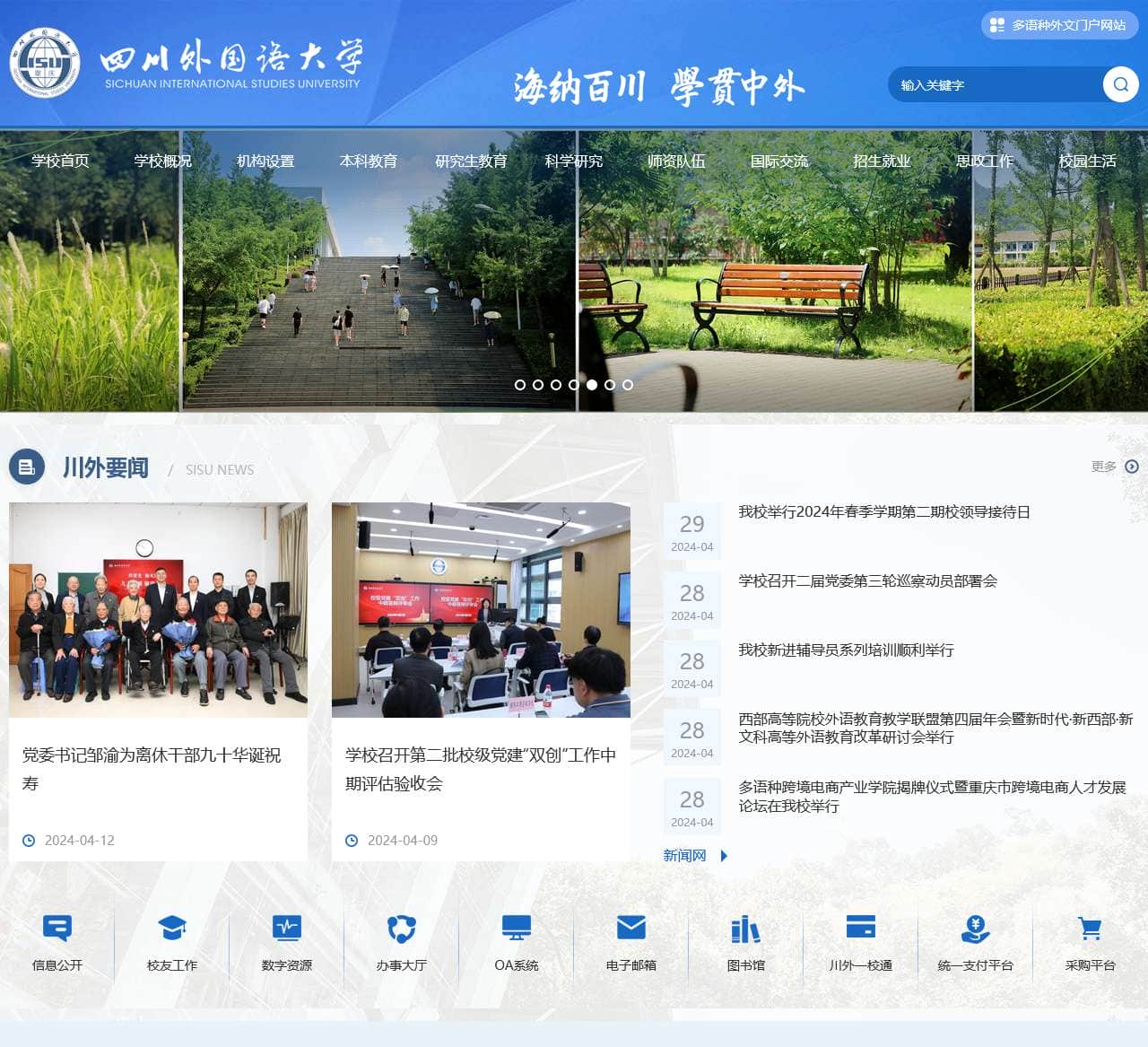Expand the 机构设置 navigation menu
The height and width of the screenshot is (1047, 1148).
tap(266, 161)
